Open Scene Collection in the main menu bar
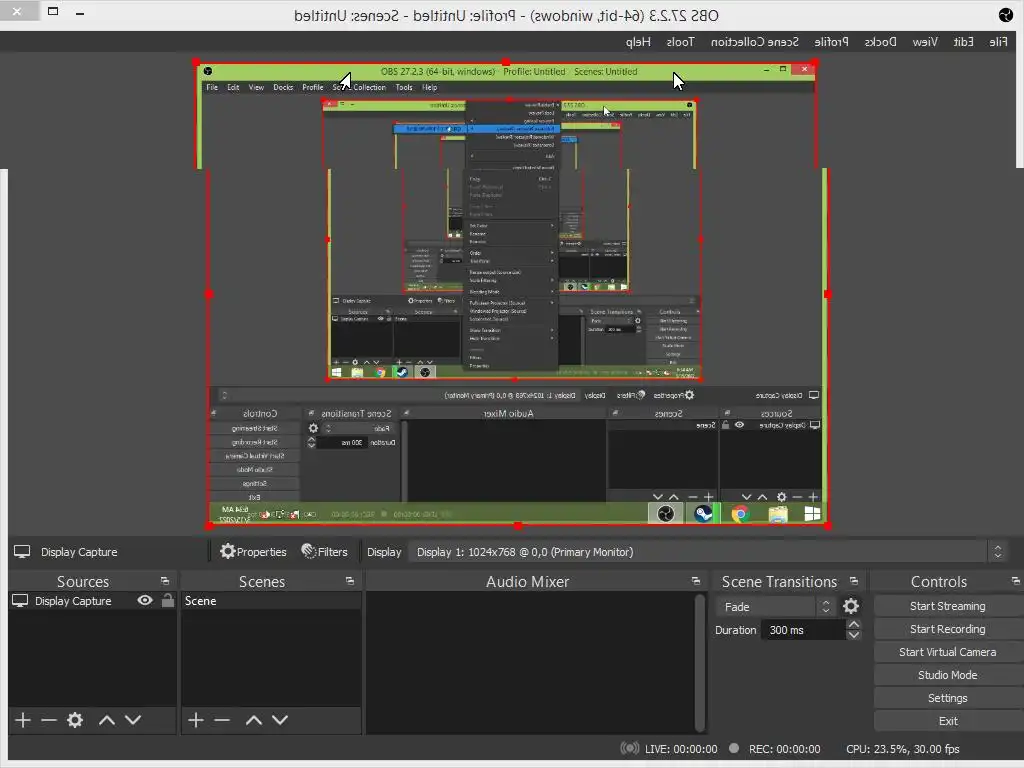This screenshot has width=1024, height=768. pos(755,42)
